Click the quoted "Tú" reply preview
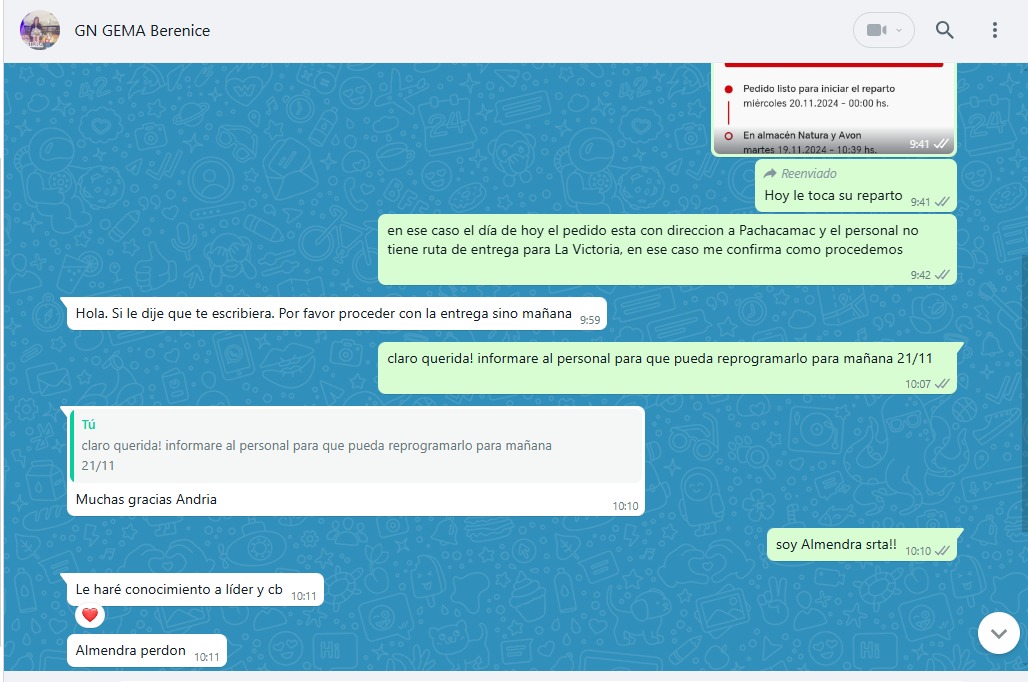Viewport: 1028px width, 682px height. pyautogui.click(x=355, y=446)
